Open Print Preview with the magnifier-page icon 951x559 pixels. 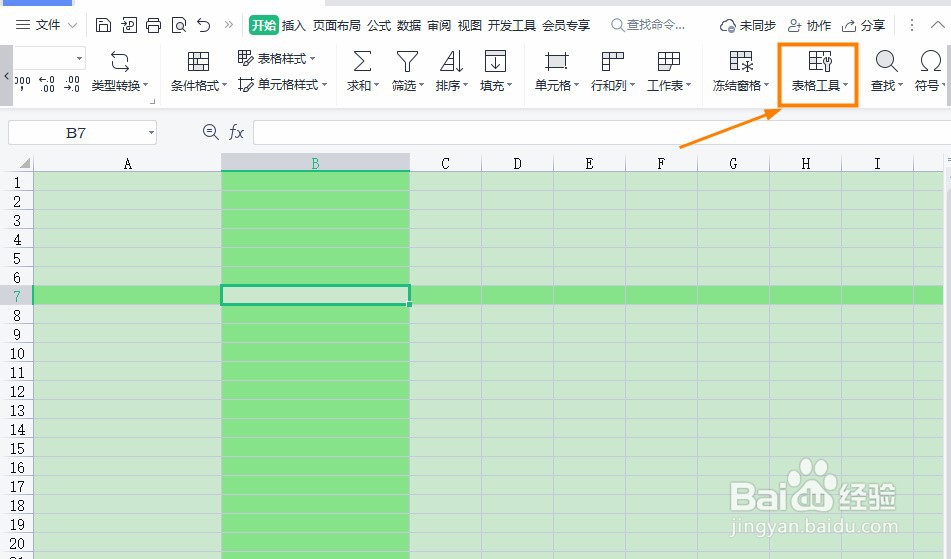[x=179, y=25]
